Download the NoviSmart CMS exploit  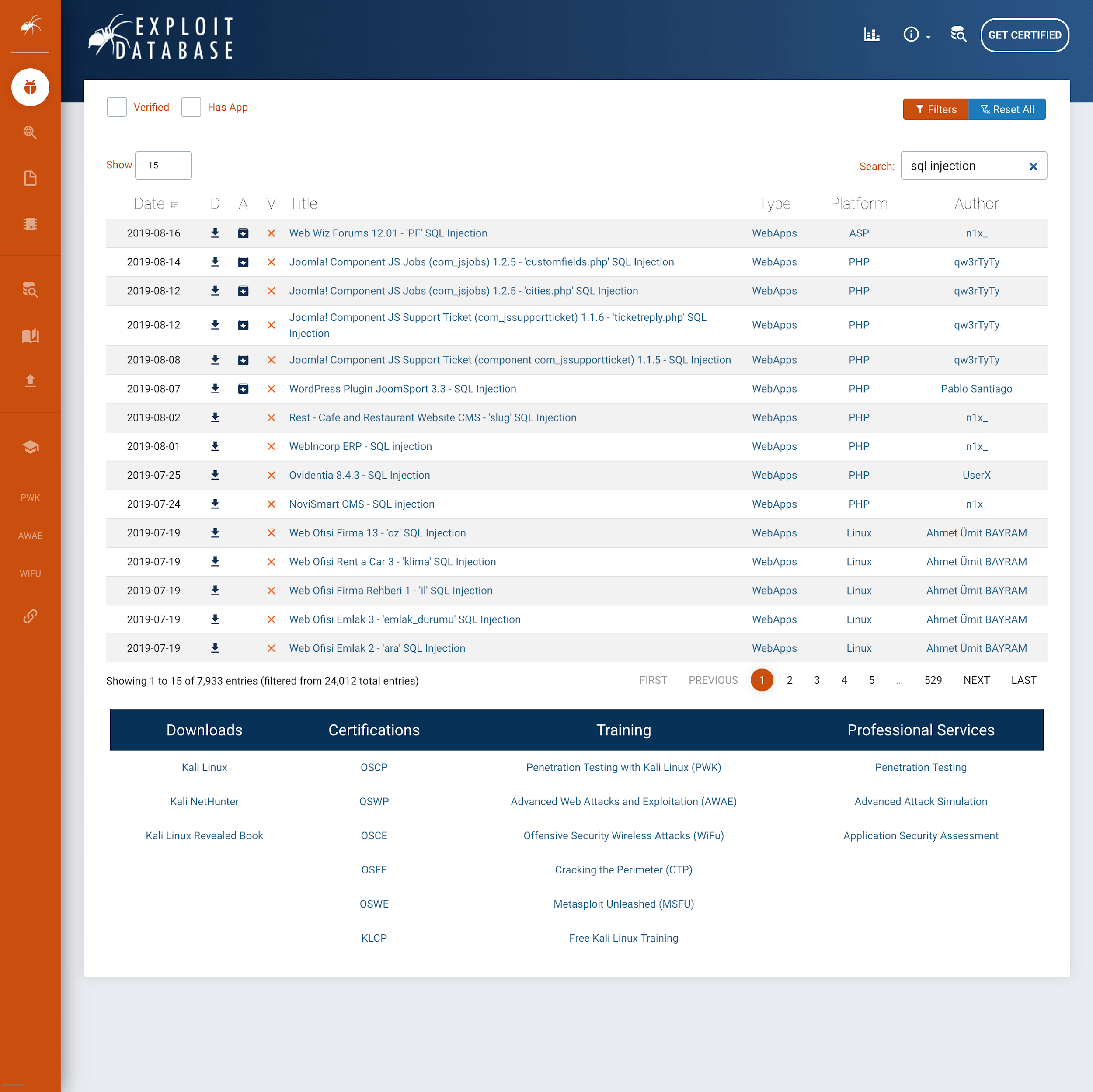(215, 504)
